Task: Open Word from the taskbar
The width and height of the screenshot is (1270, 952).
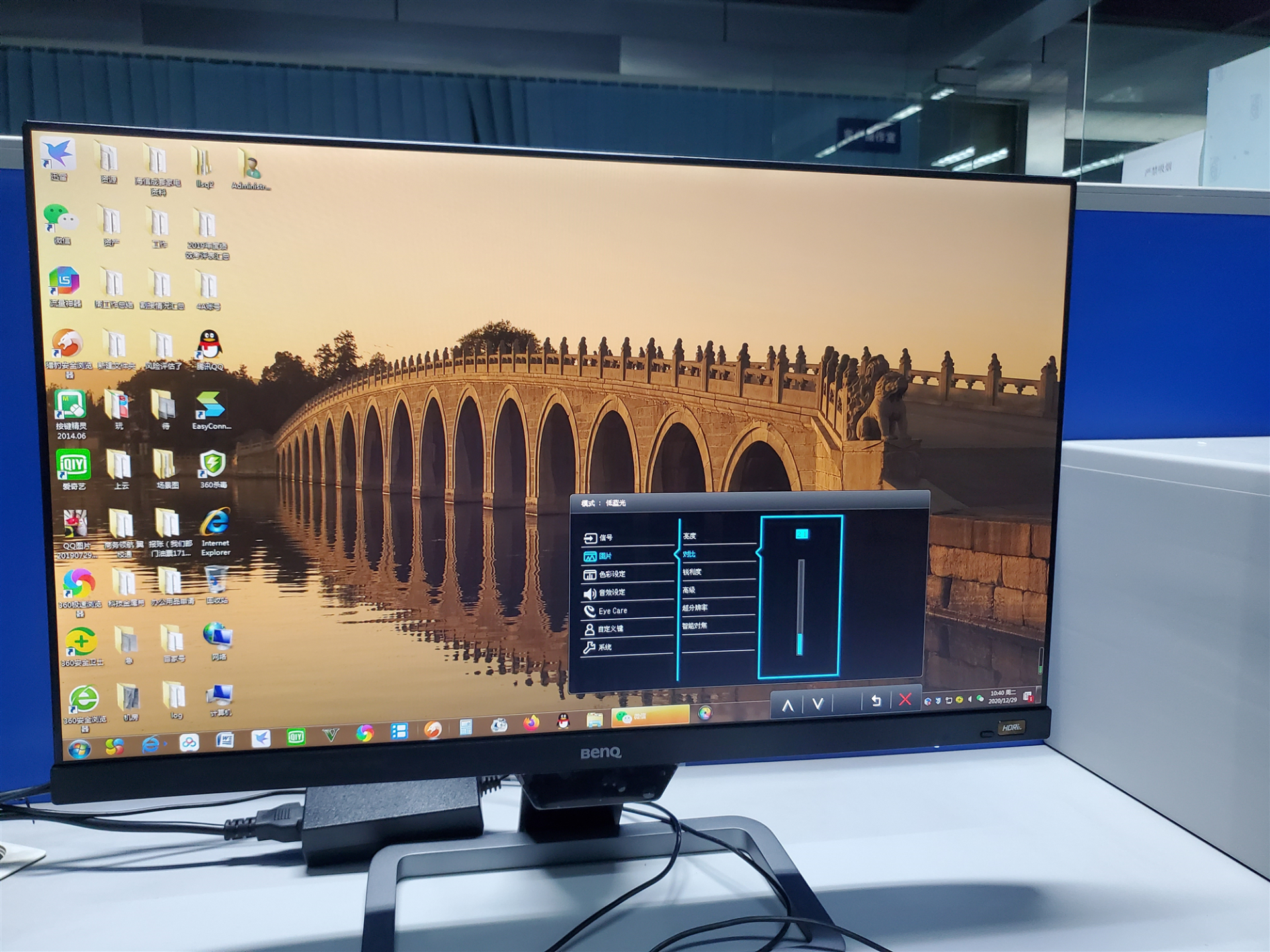Action: (225, 740)
